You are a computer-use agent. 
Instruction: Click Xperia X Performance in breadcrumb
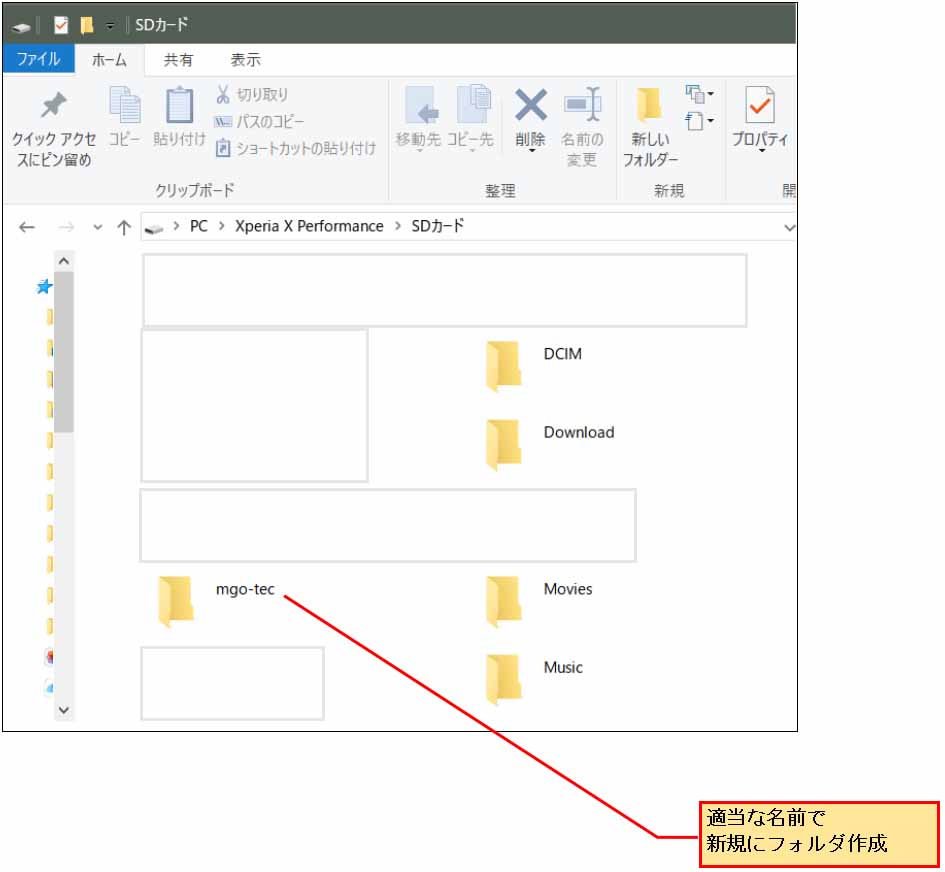click(x=309, y=226)
